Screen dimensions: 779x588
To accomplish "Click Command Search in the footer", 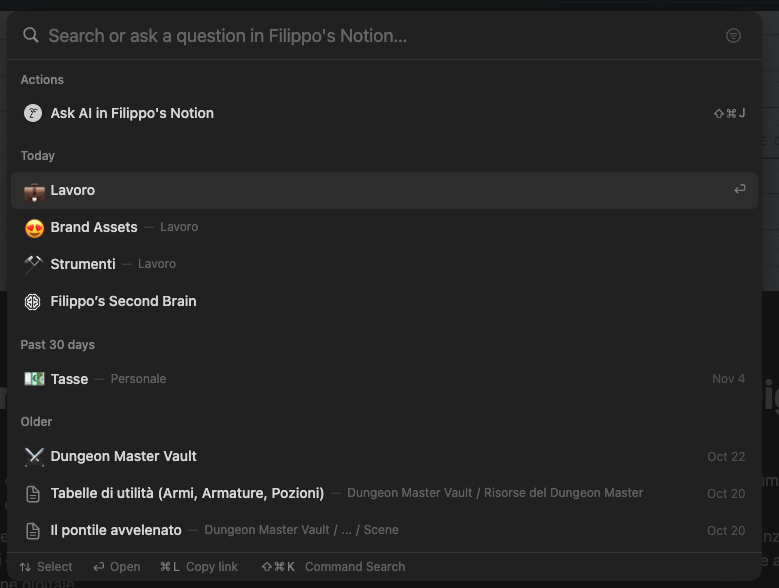I will coord(334,567).
